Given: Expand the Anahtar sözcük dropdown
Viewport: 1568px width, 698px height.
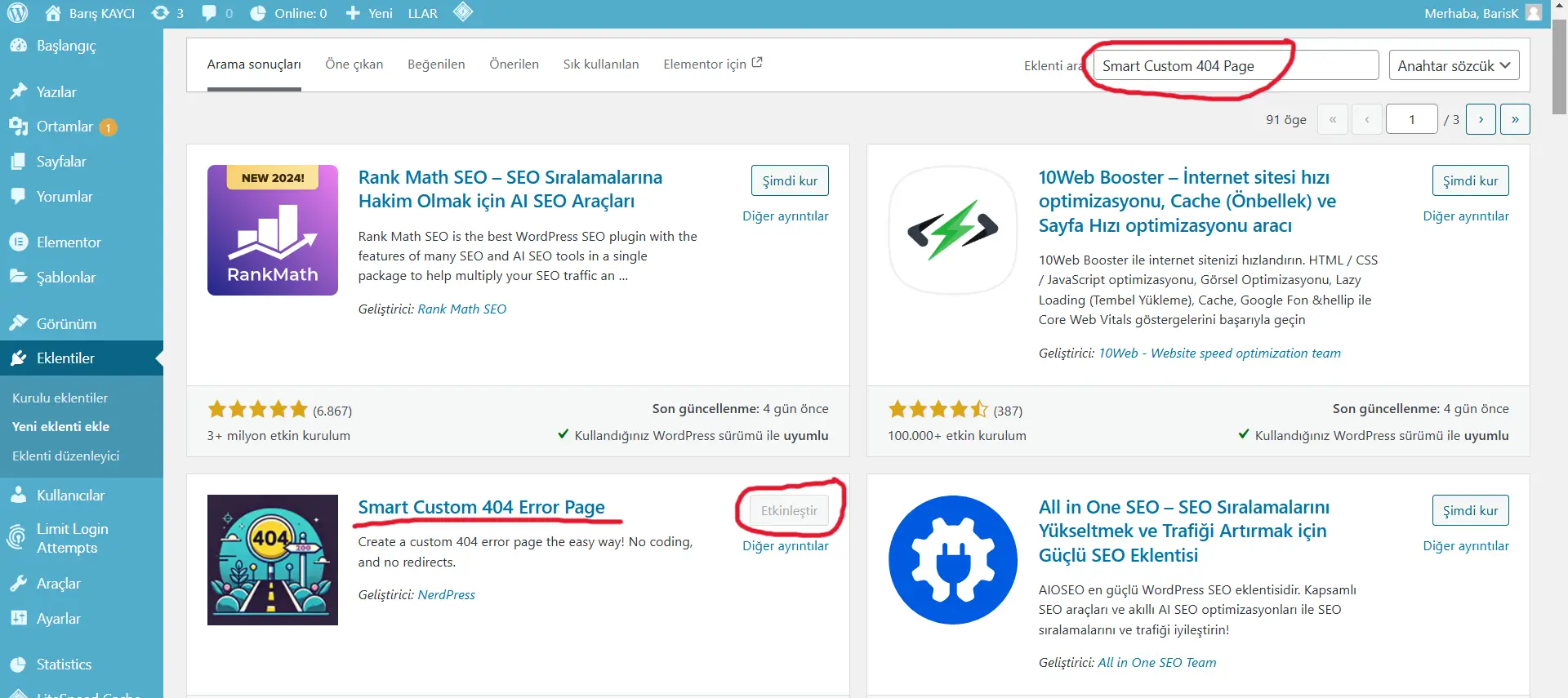Looking at the screenshot, I should (x=1454, y=65).
